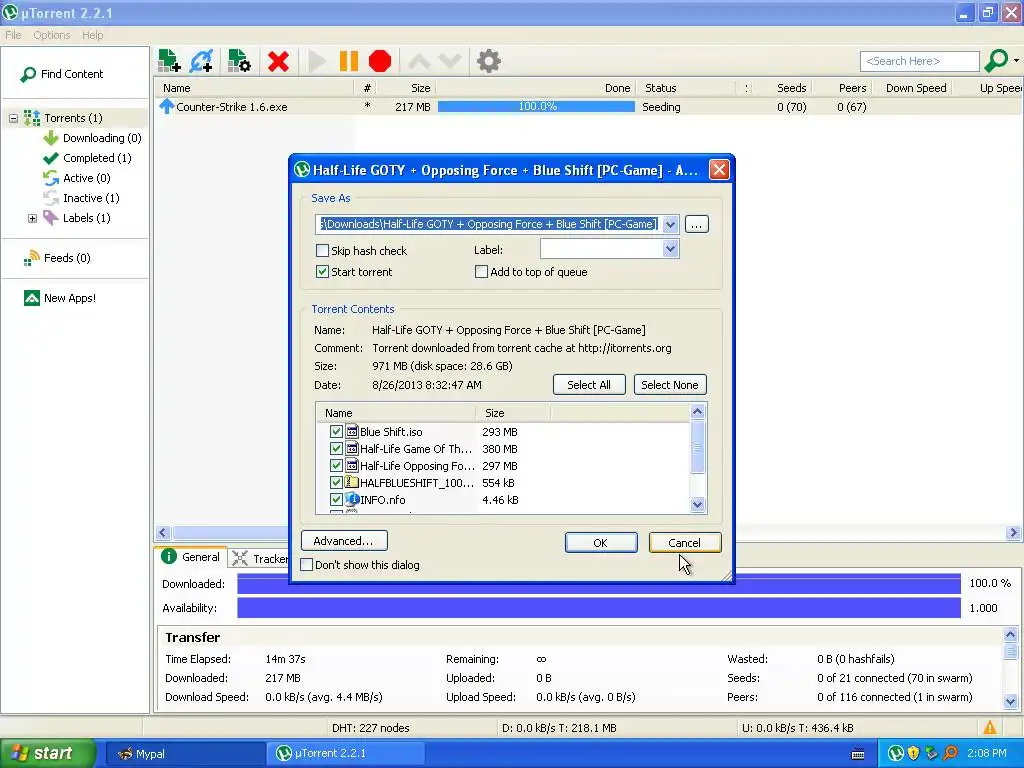
Task: Click the Completed green checkmark icon
Action: coord(51,158)
